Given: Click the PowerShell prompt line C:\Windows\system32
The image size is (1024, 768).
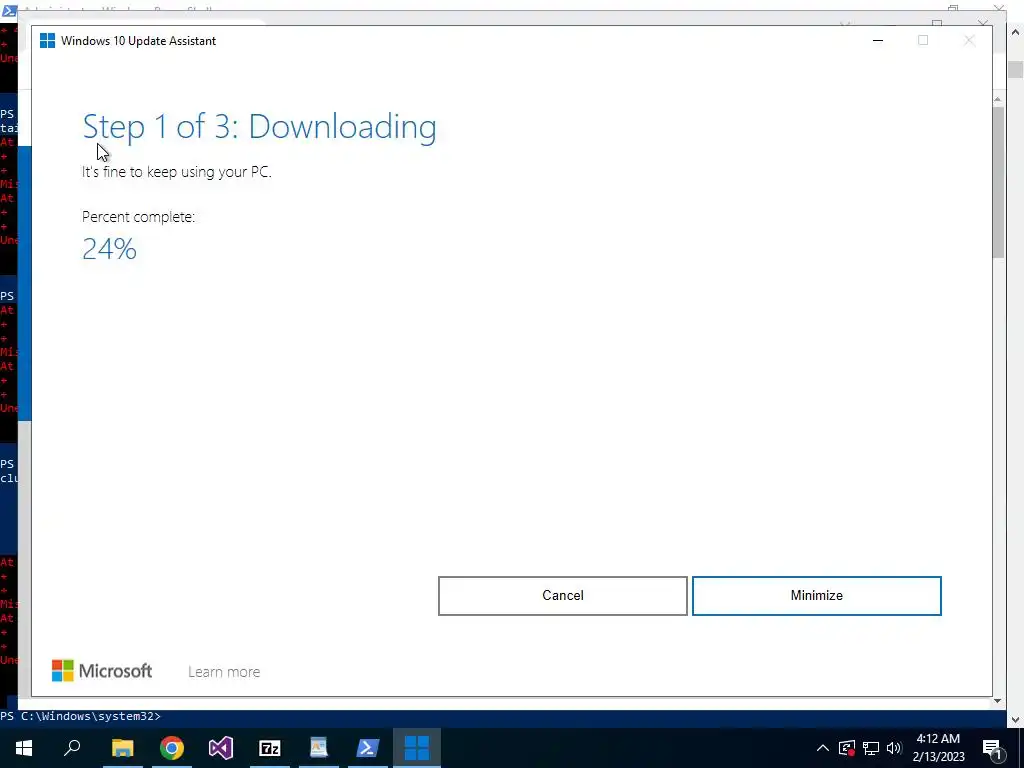Looking at the screenshot, I should (80, 716).
